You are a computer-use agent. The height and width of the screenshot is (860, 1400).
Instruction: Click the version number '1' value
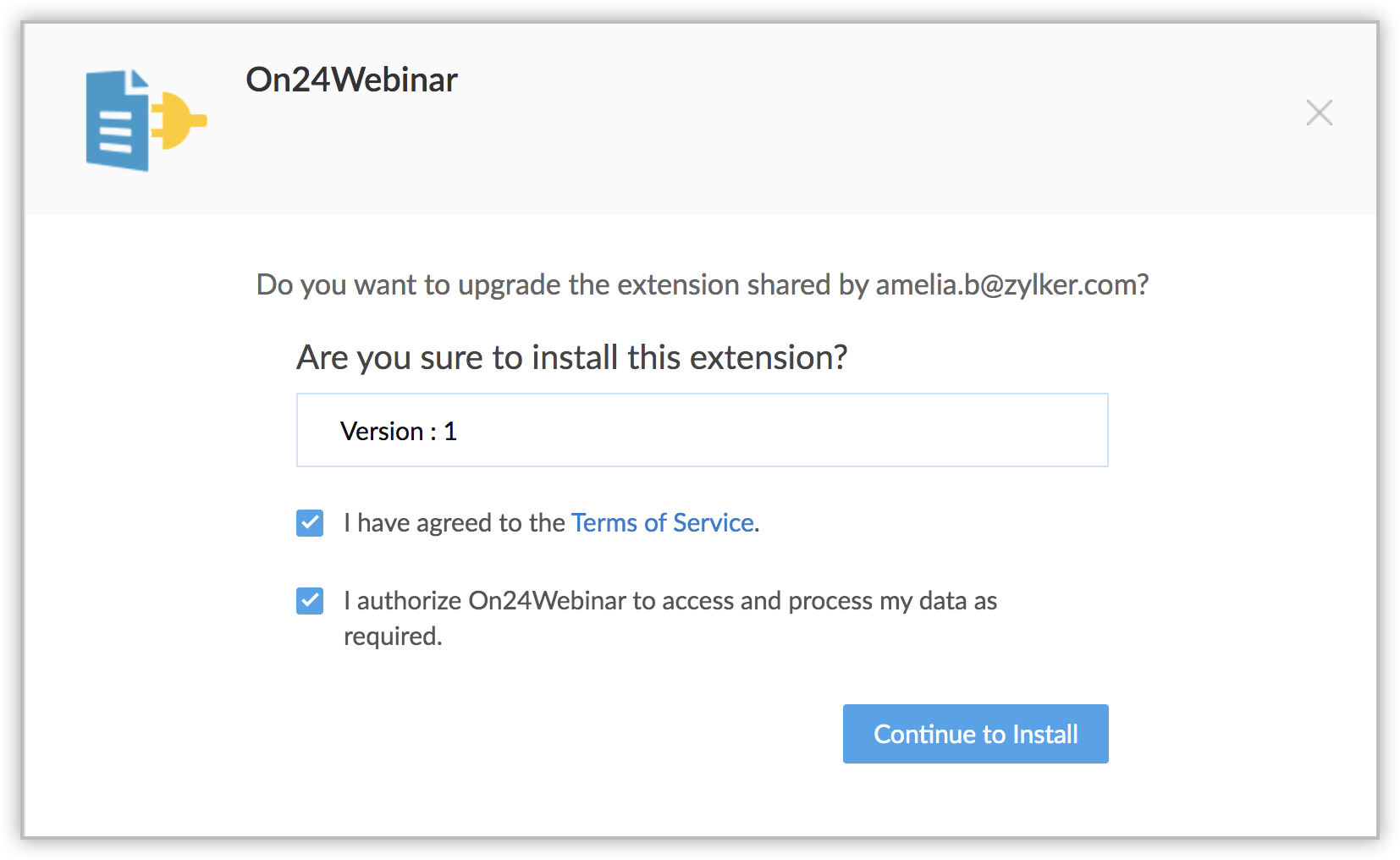pyautogui.click(x=450, y=432)
